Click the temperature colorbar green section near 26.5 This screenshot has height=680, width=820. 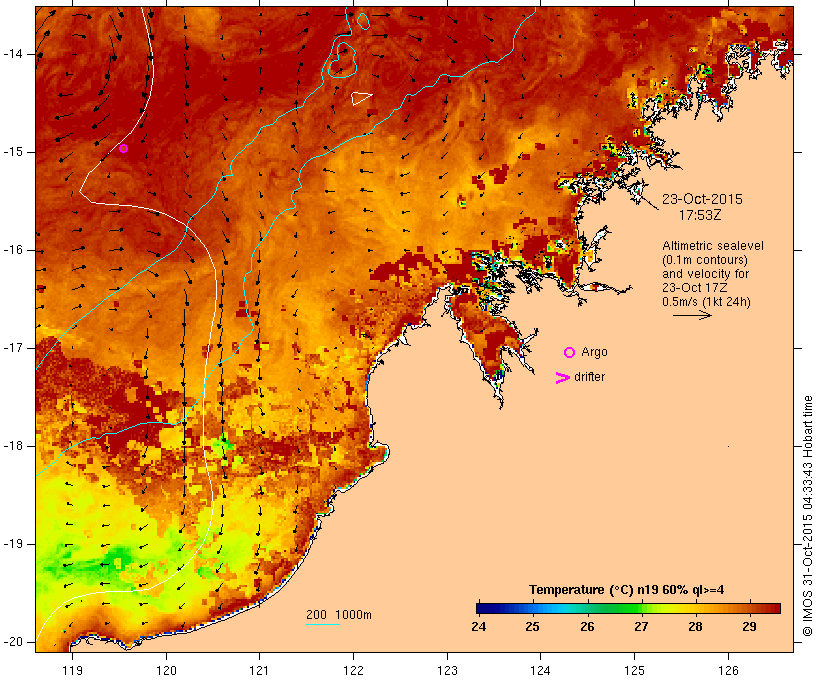coord(615,608)
